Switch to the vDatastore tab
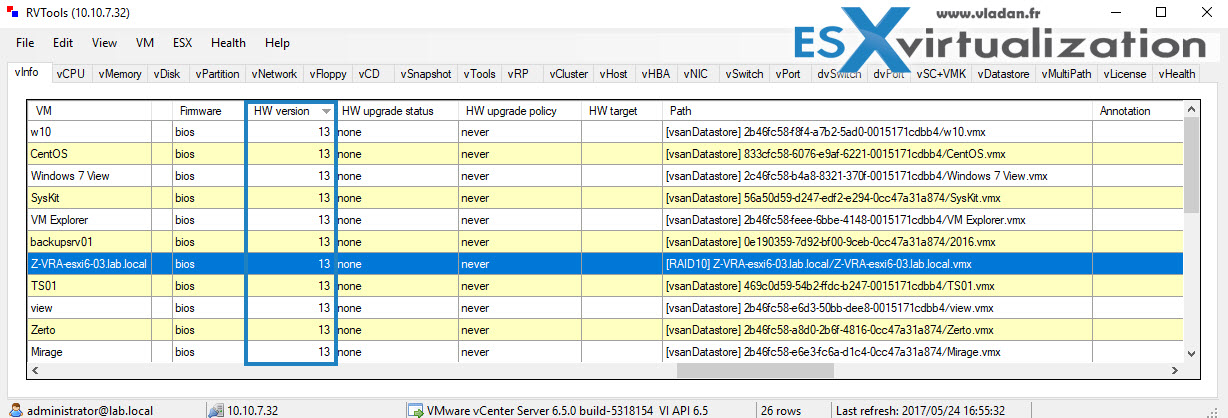The height and width of the screenshot is (418, 1228). (x=1005, y=73)
